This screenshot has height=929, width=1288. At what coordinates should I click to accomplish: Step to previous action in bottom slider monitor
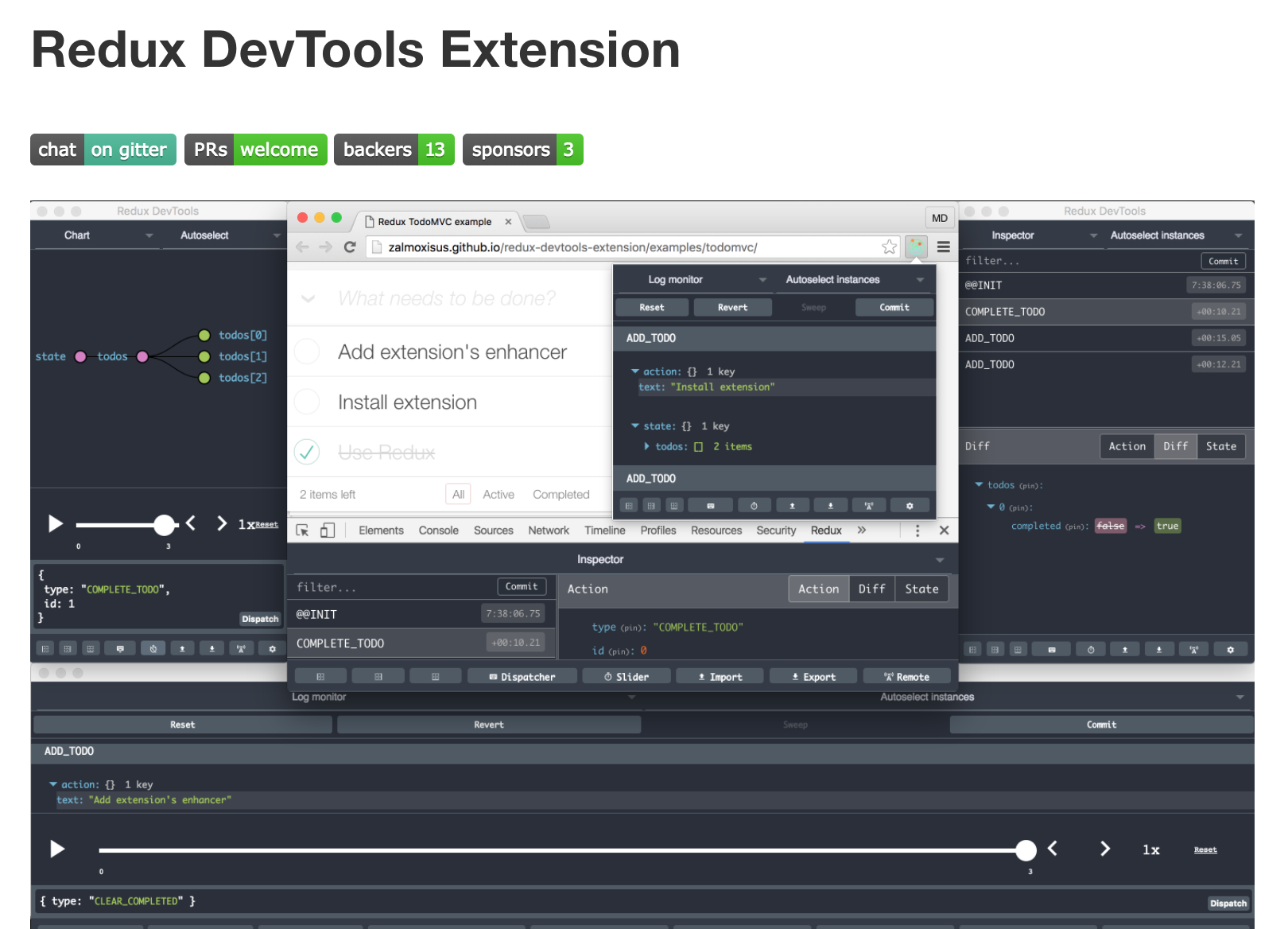[1053, 849]
